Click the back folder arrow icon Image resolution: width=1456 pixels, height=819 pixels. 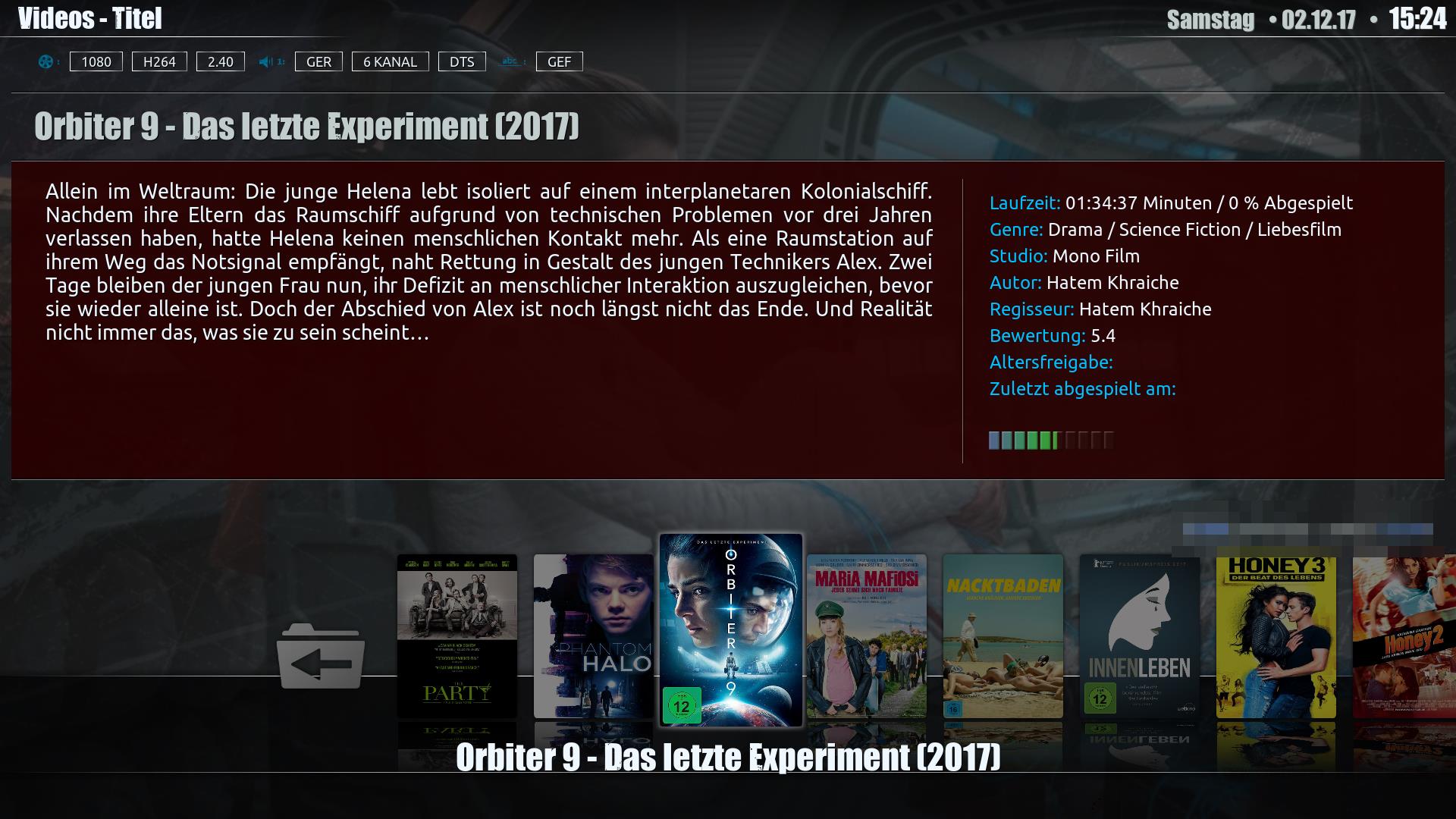[x=321, y=657]
